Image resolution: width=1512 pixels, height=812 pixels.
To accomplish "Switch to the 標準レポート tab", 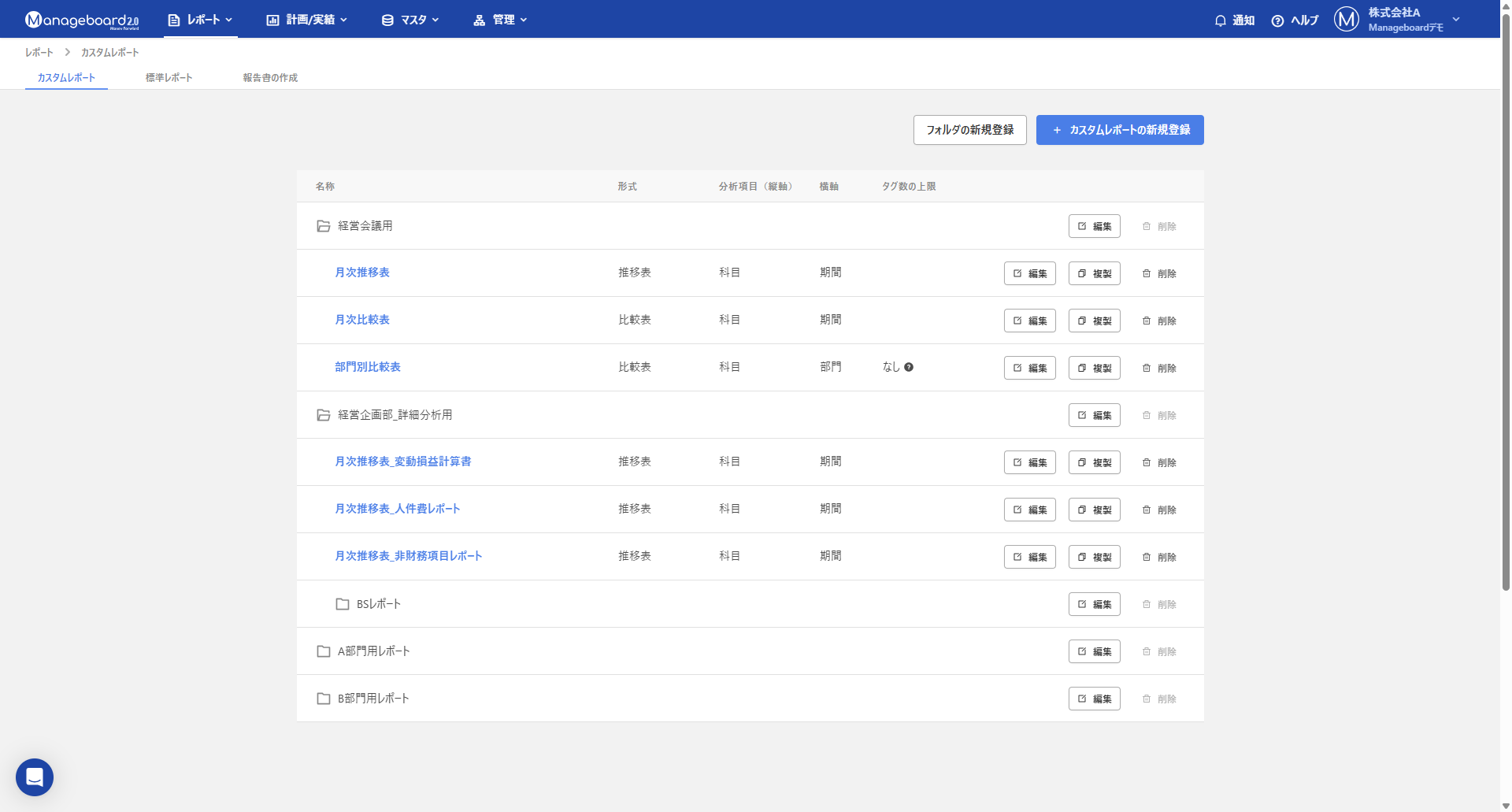I will point(169,77).
